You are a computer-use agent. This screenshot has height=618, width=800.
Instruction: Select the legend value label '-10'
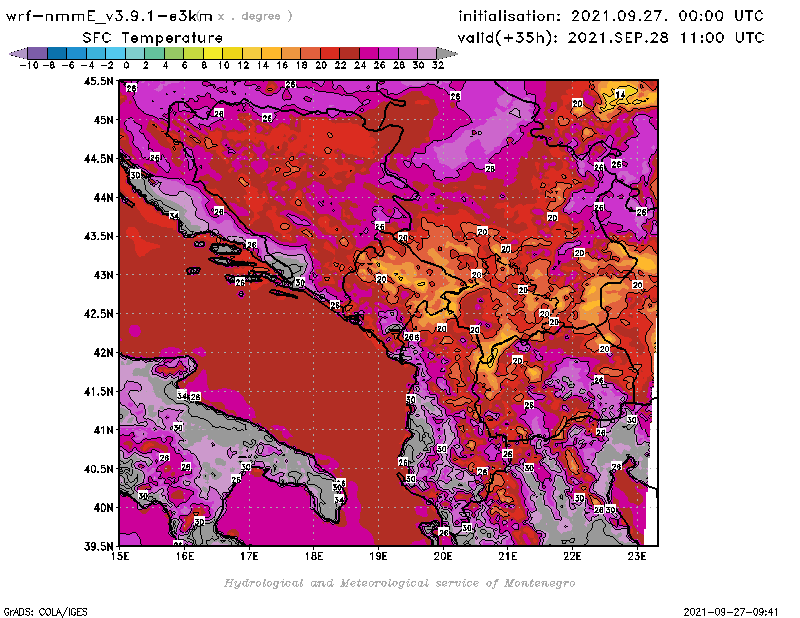(x=29, y=66)
